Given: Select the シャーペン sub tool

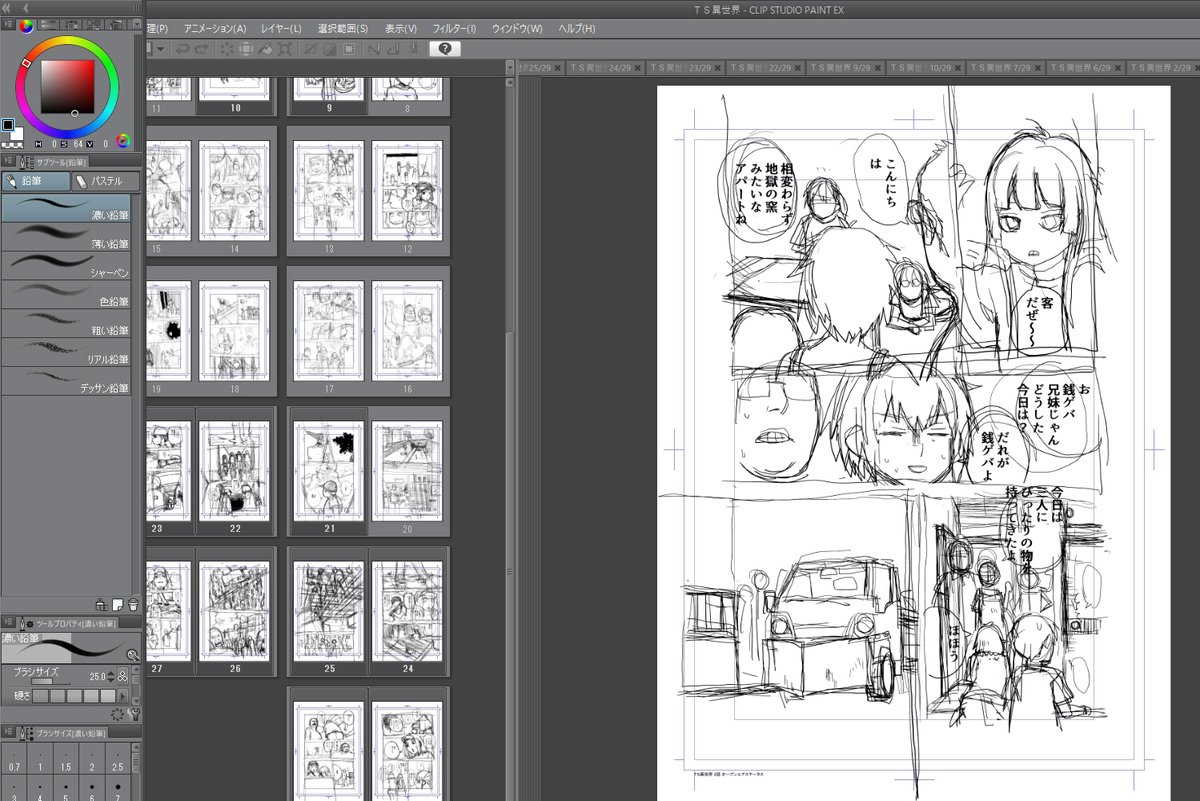Looking at the screenshot, I should pyautogui.click(x=66, y=266).
